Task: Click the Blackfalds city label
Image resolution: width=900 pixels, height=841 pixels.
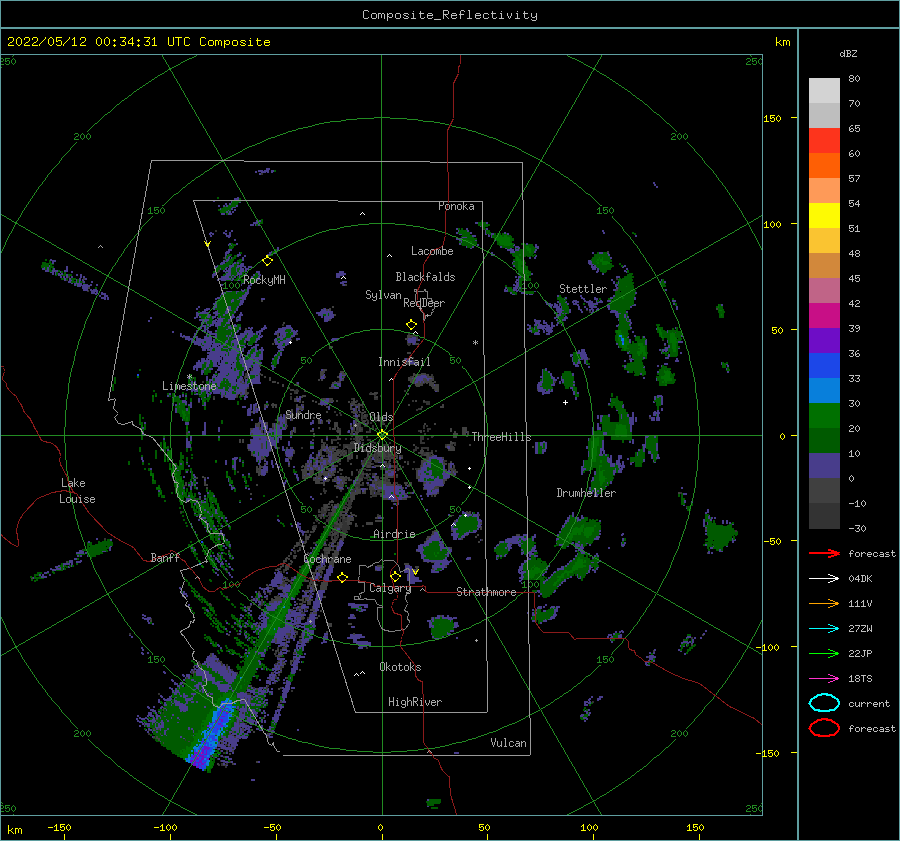Action: (x=425, y=277)
